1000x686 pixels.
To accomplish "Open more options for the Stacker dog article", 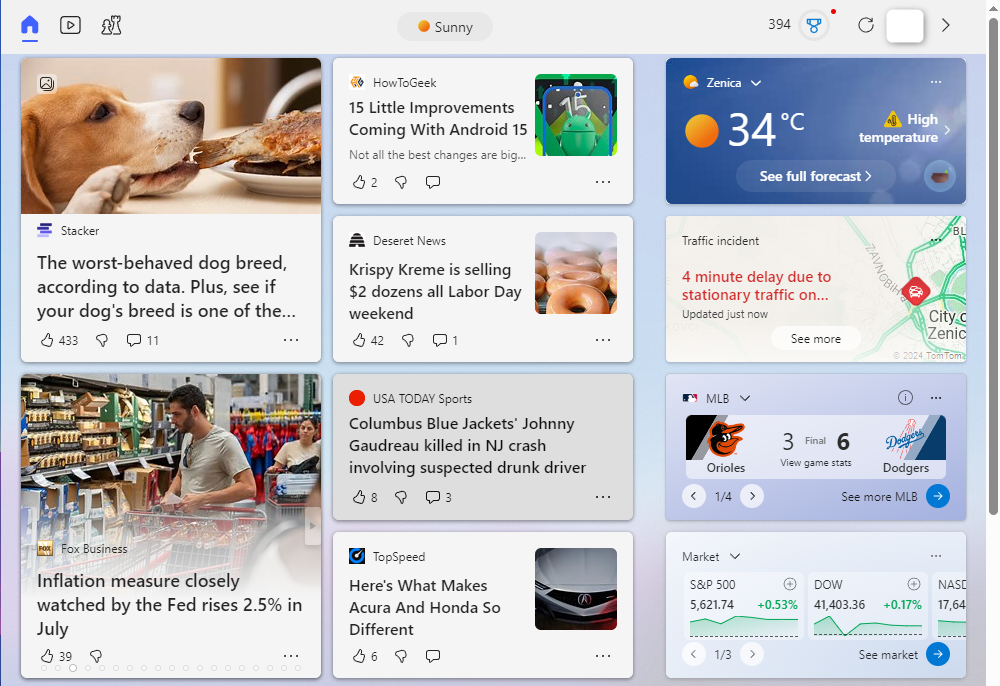I will (x=291, y=340).
